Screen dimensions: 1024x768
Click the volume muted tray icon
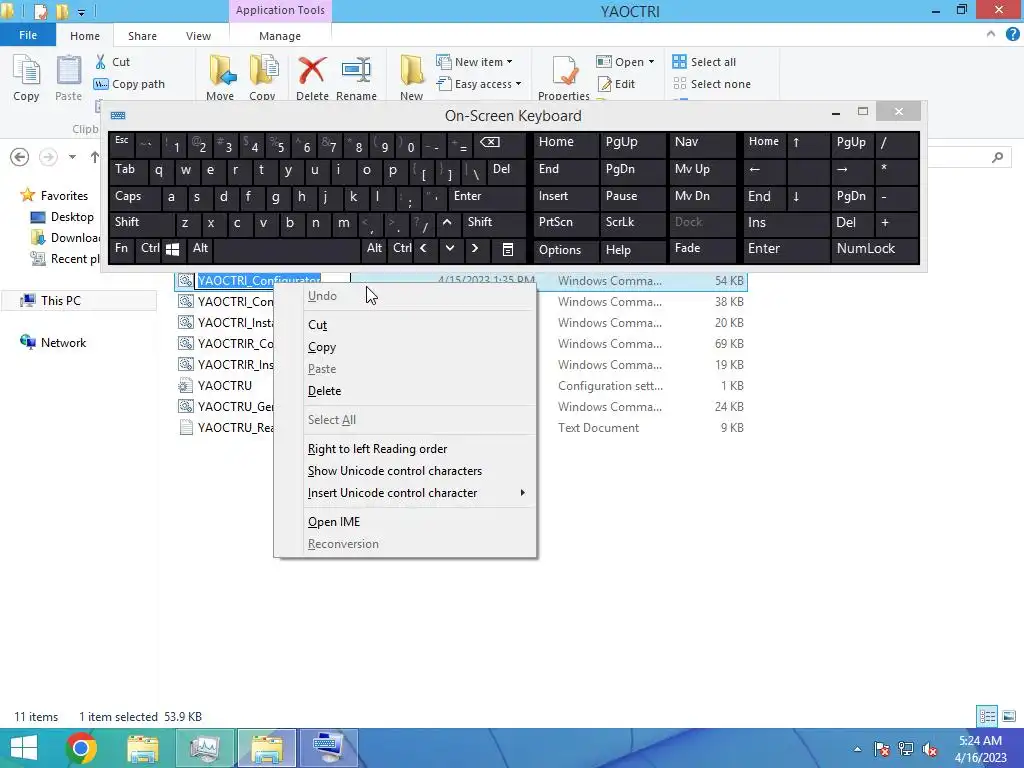(x=929, y=748)
